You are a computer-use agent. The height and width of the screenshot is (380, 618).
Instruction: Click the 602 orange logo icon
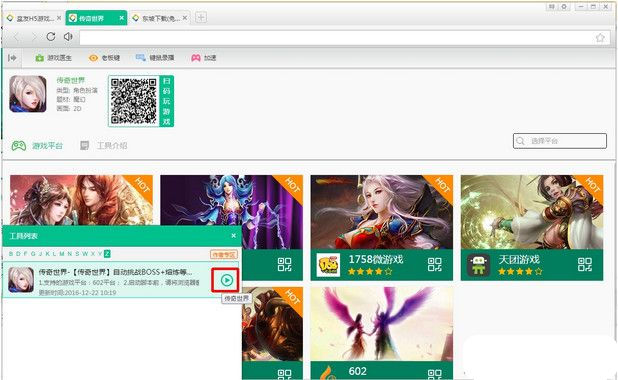coord(328,373)
